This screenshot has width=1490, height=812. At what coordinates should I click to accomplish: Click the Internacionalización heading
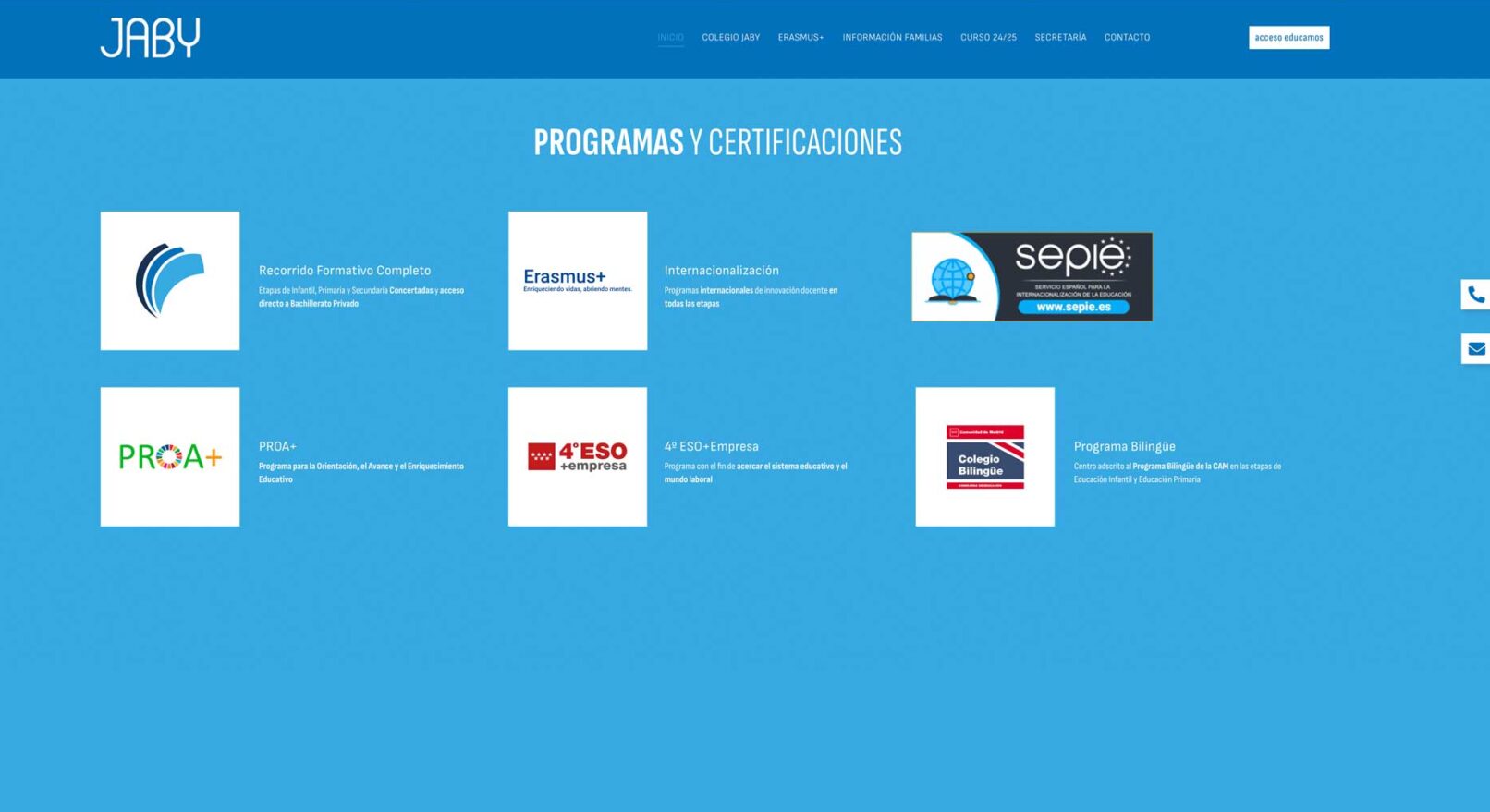coord(721,271)
